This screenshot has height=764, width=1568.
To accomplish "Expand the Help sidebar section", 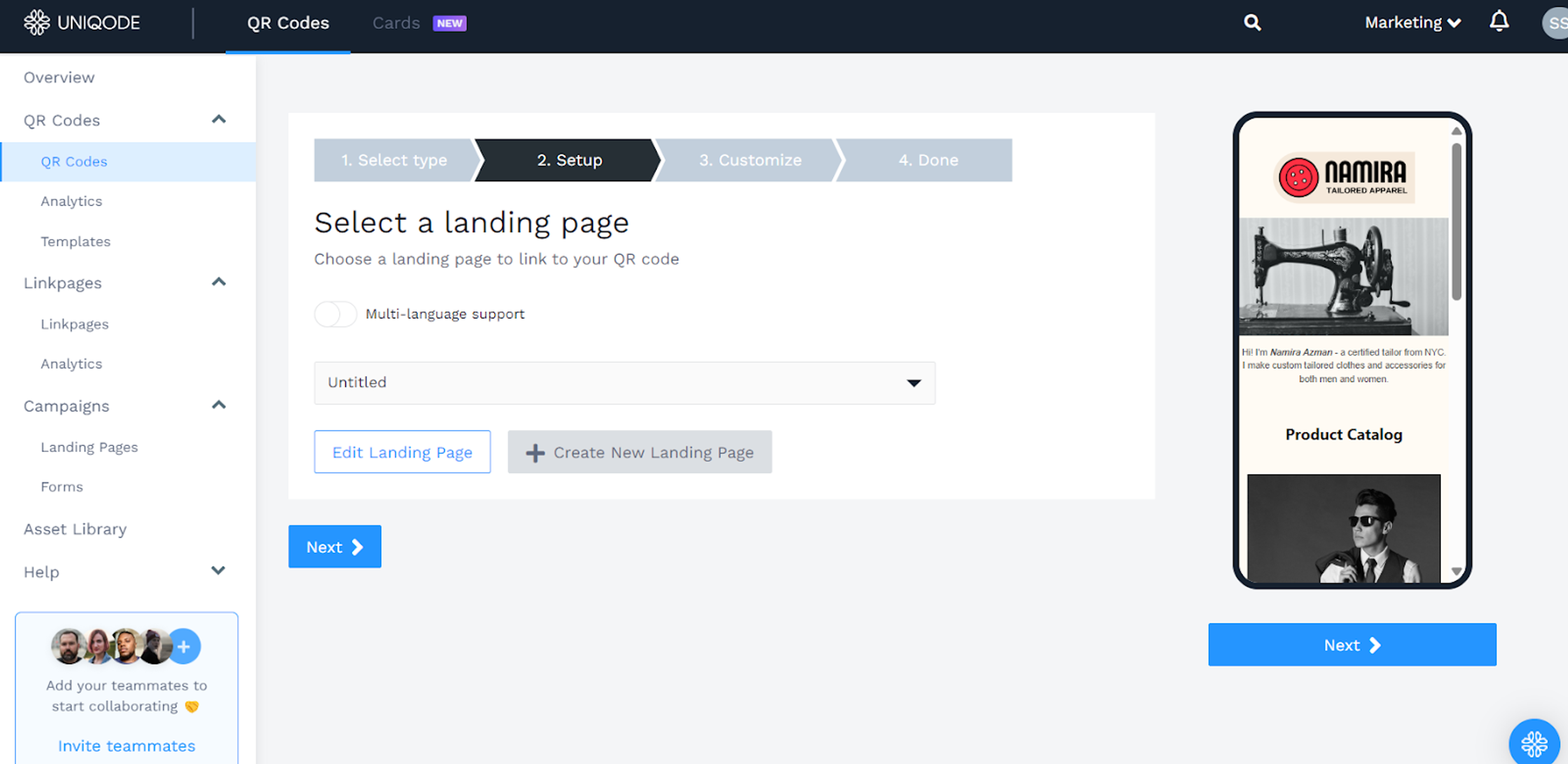I will (218, 571).
